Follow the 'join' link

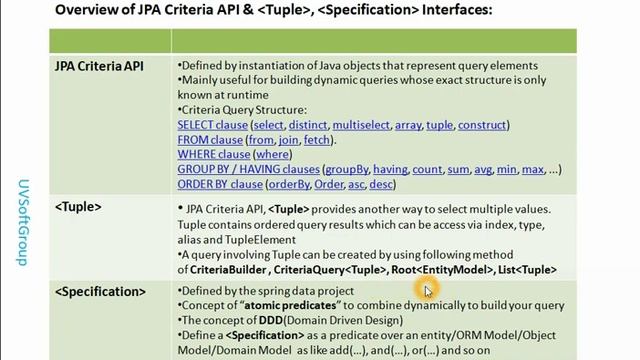coord(289,140)
